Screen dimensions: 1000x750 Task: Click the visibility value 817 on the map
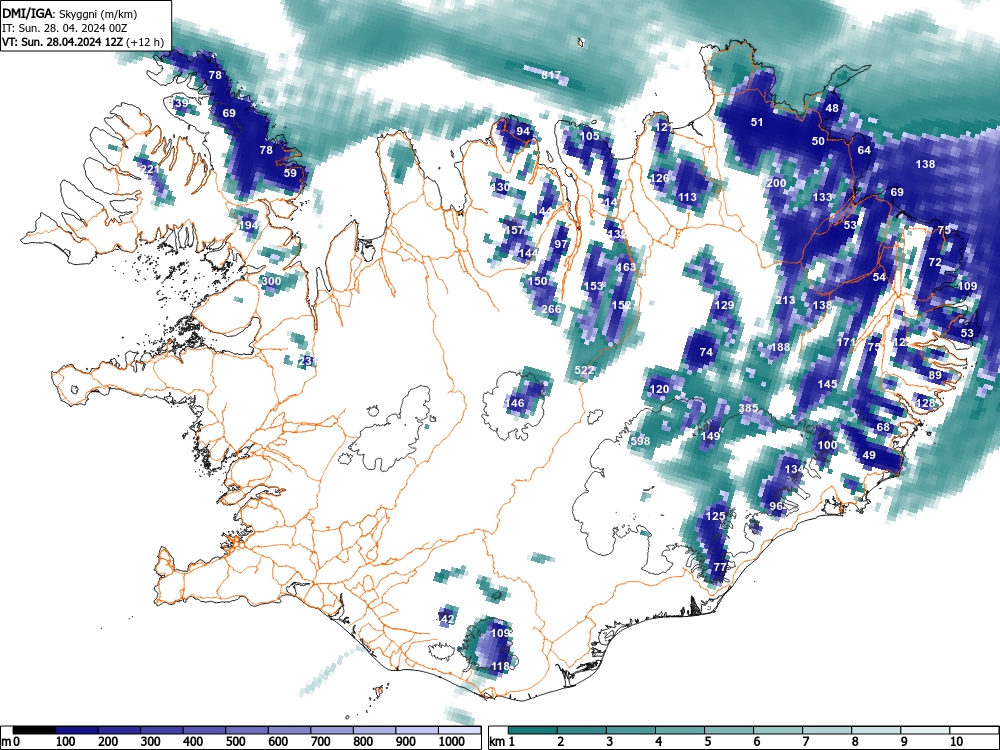click(551, 75)
